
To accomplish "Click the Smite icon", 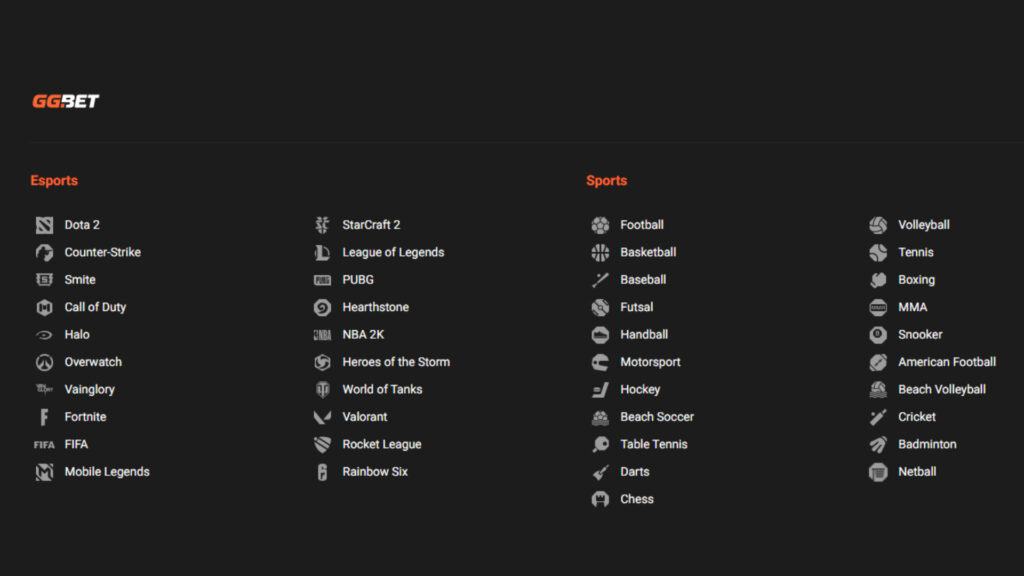I will (x=44, y=280).
